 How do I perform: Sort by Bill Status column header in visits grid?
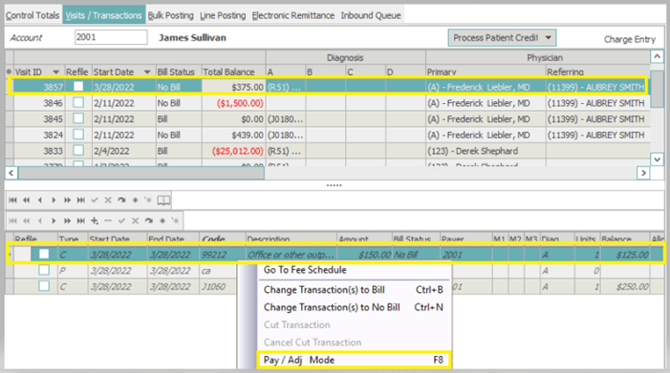[x=176, y=72]
